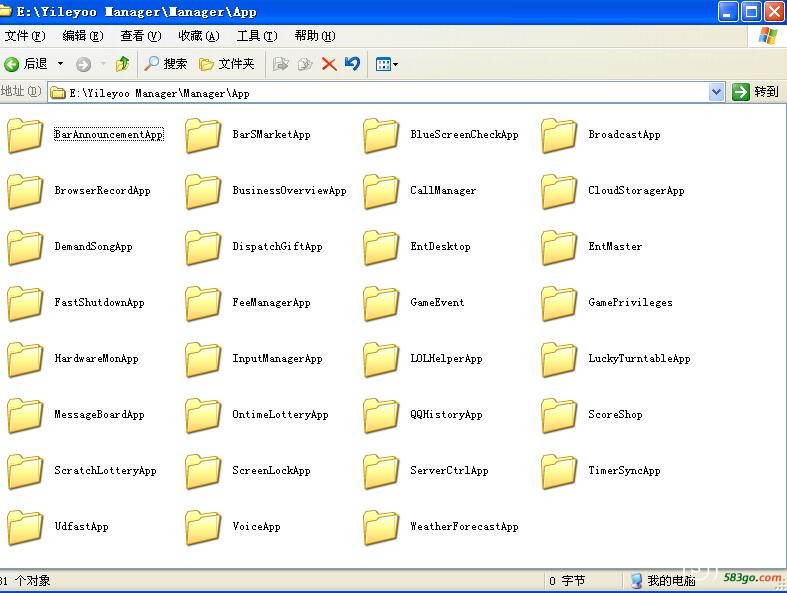The image size is (787, 593).
Task: Click the WeatherForecastApp folder name
Action: [x=464, y=527]
